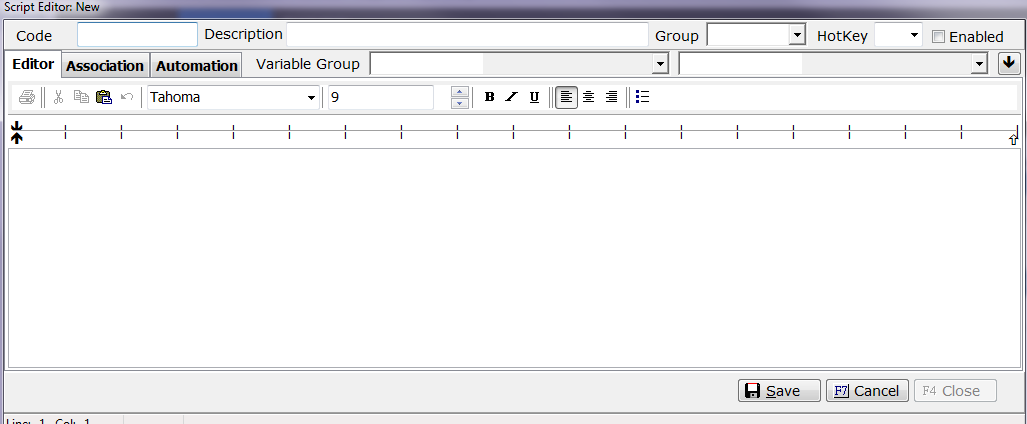Center align the text
This screenshot has width=1027, height=424.
pos(589,97)
